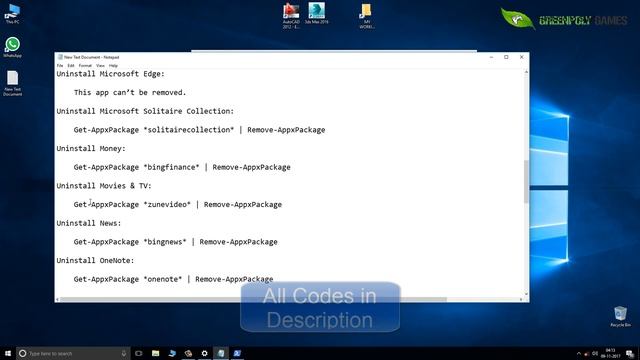Click the 'Uninstall Movies & TV:' line
The width and height of the screenshot is (640, 360).
click(x=104, y=186)
